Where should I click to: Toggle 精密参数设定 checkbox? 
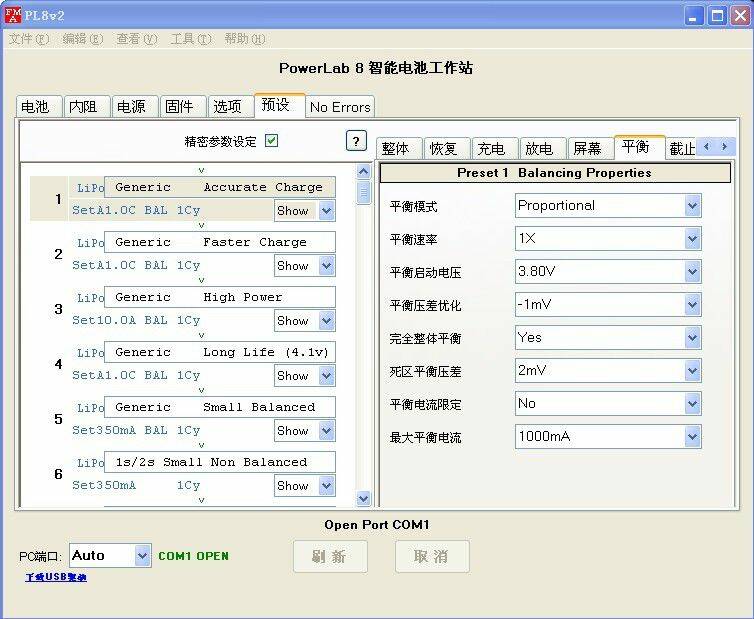click(272, 140)
